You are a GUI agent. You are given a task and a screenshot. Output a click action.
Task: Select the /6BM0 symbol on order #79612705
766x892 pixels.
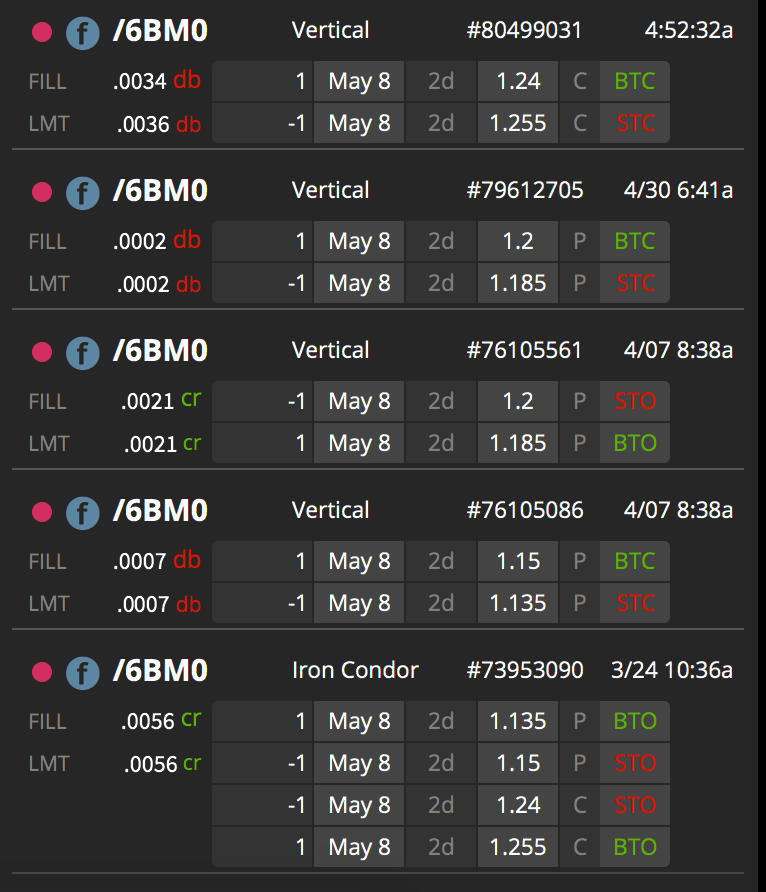(x=160, y=191)
